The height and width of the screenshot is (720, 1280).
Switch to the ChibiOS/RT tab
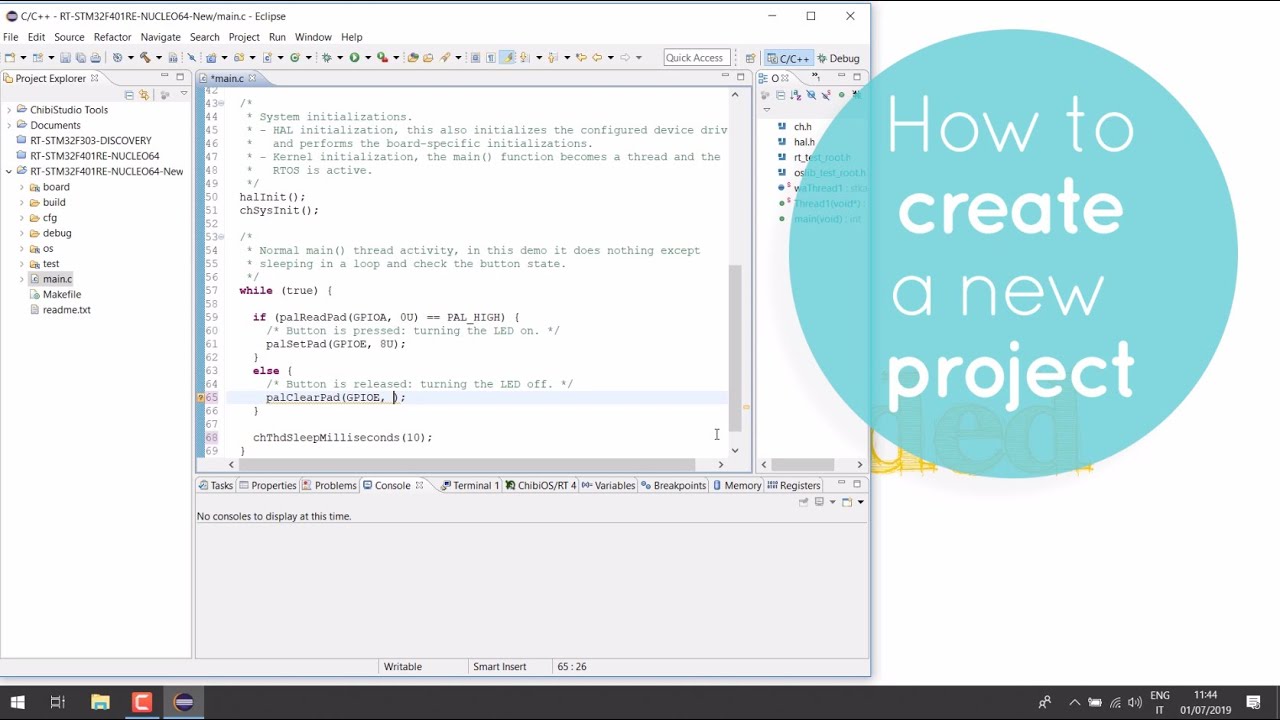(x=541, y=485)
